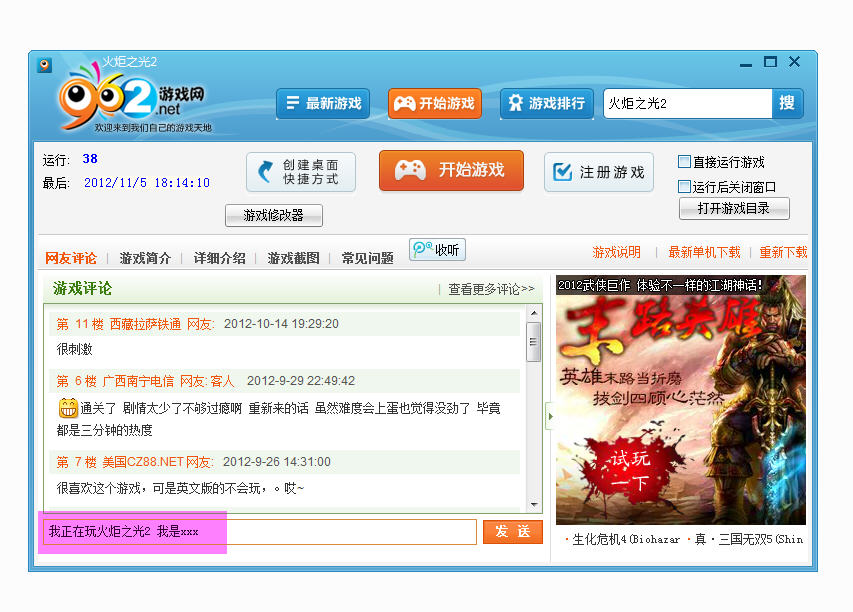
Task: Click the 搜 search button
Action: [x=787, y=103]
